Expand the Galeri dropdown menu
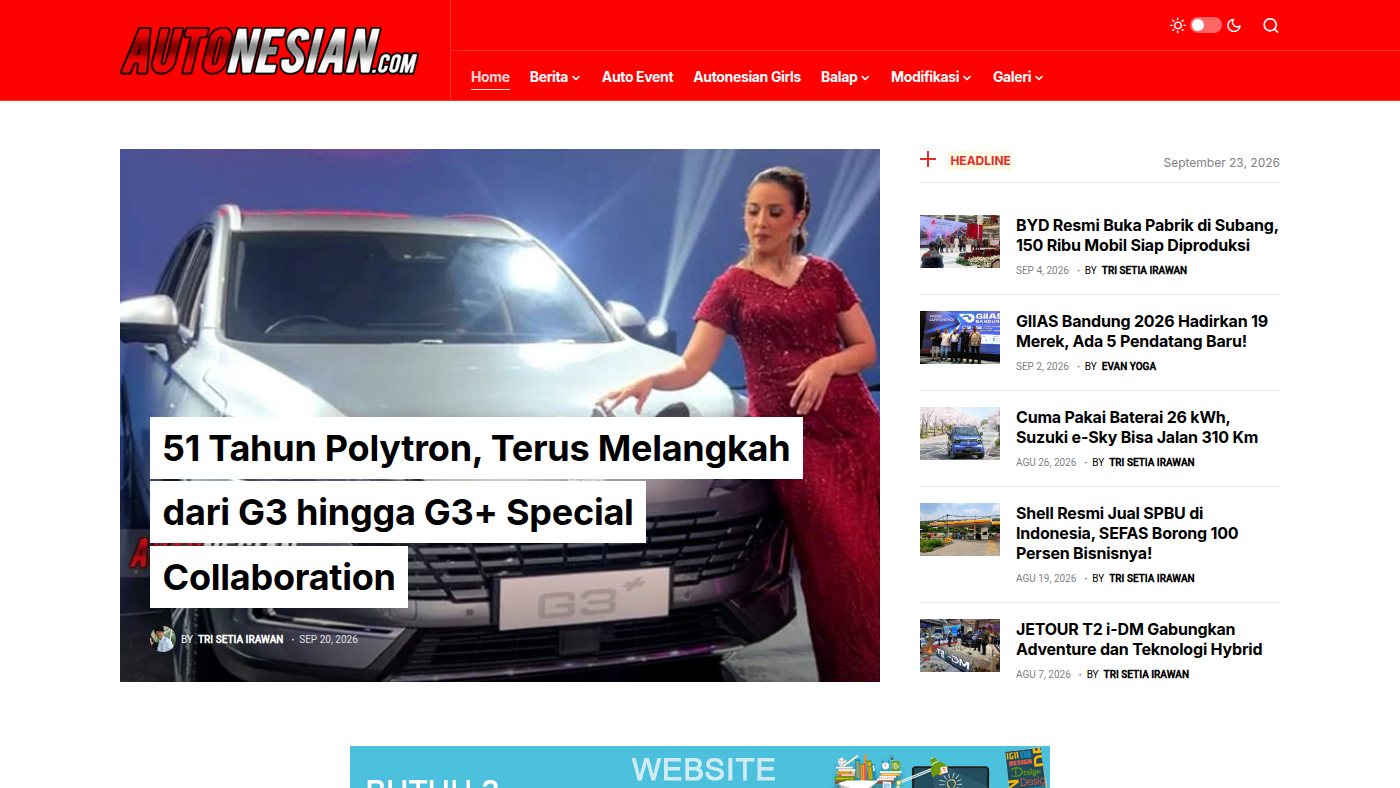The width and height of the screenshot is (1400, 788). pos(1018,77)
